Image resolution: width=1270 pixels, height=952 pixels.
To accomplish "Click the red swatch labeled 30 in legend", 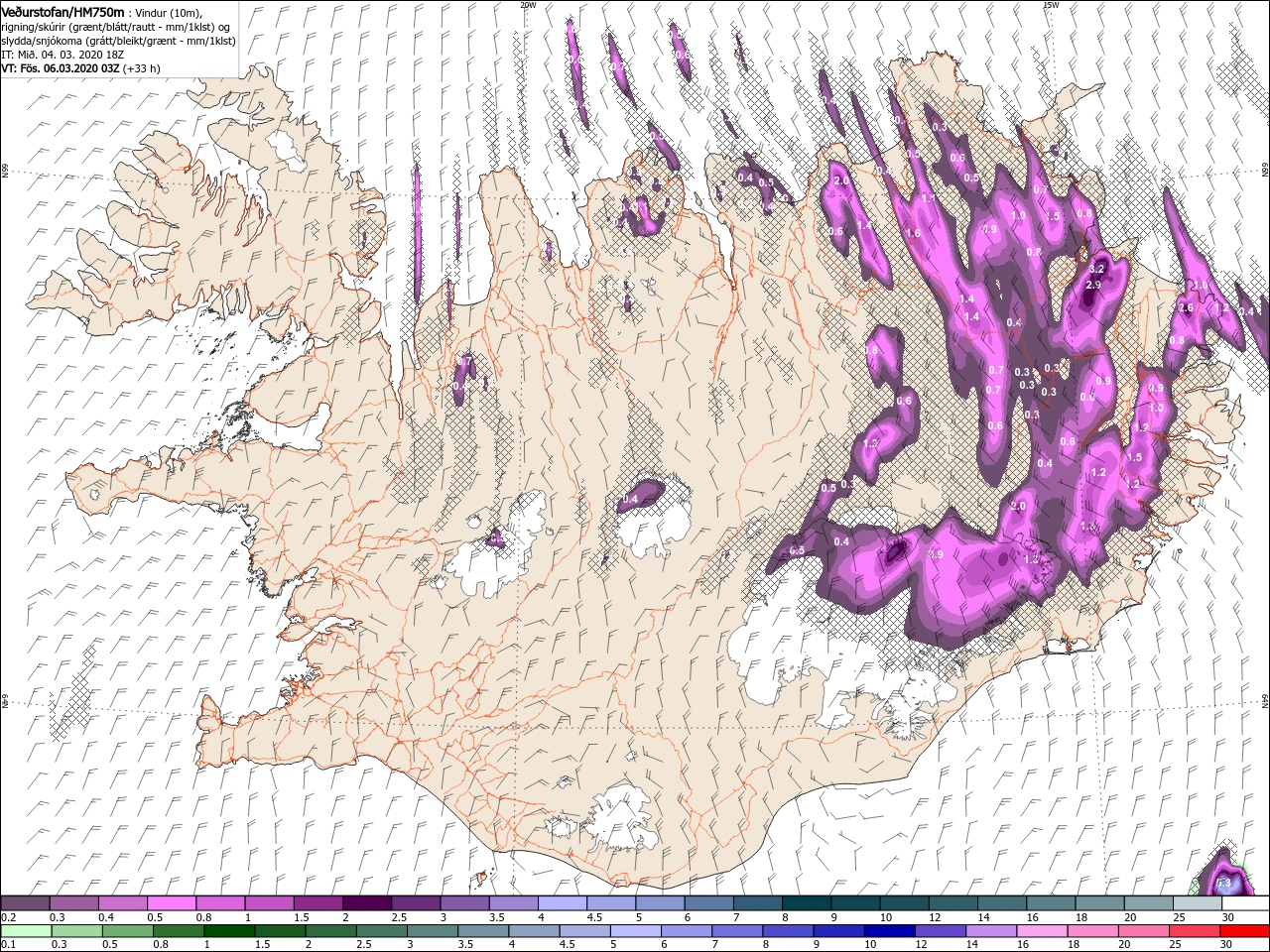I will 1244,931.
